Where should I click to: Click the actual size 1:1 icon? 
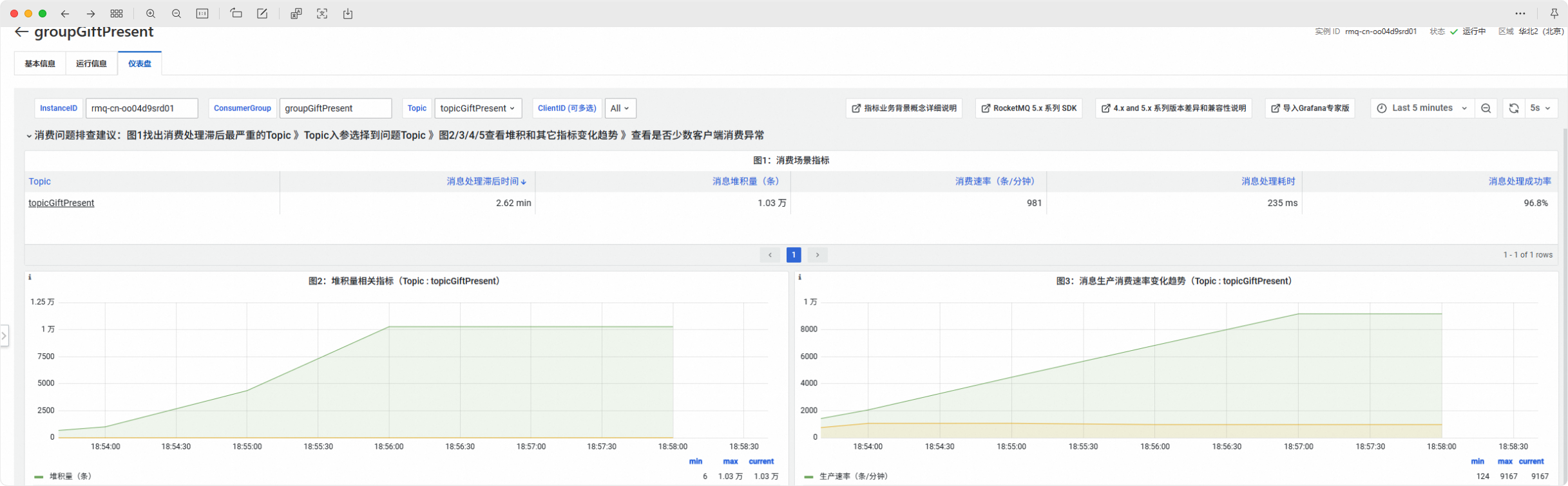(202, 14)
